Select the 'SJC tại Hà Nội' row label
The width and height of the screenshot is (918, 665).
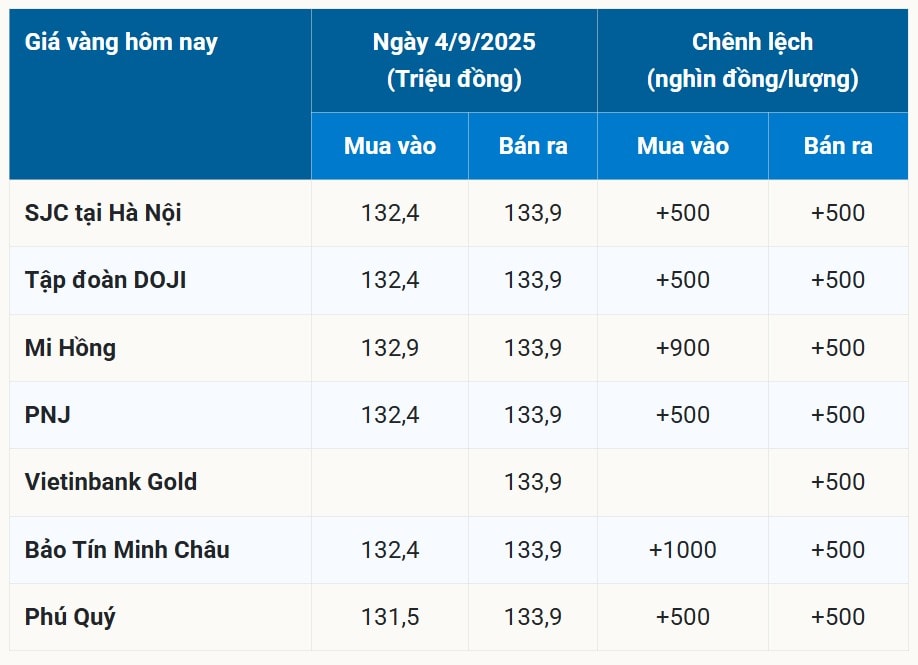[x=103, y=213]
